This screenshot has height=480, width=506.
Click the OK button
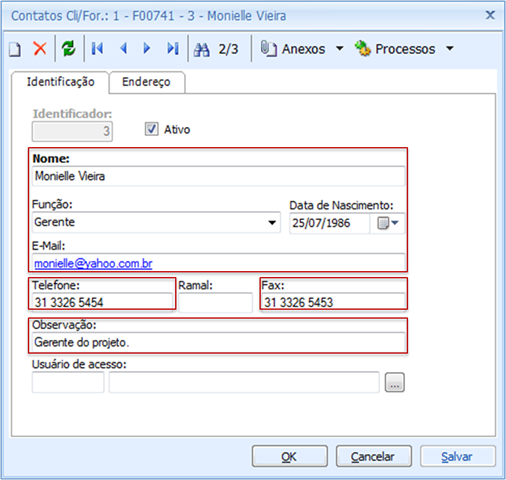pos(290,456)
